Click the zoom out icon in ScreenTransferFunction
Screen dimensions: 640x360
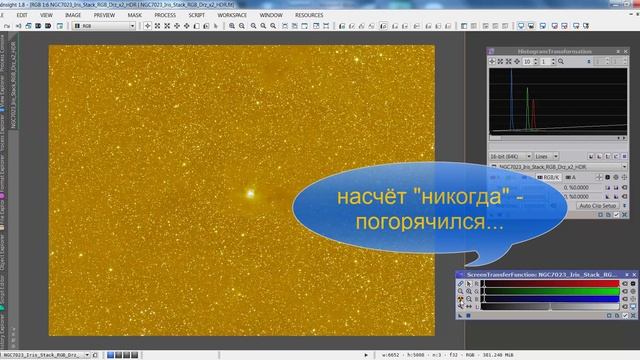coord(469,299)
